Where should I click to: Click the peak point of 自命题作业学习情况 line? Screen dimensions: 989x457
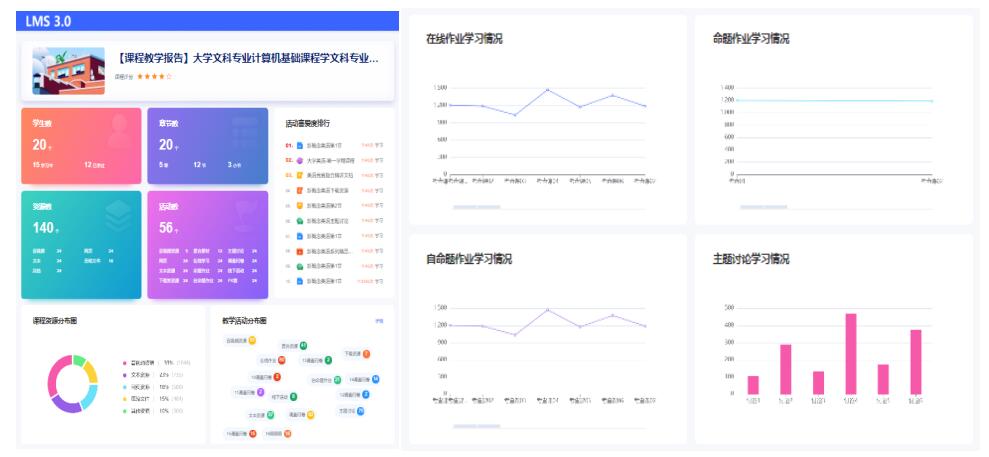point(547,309)
